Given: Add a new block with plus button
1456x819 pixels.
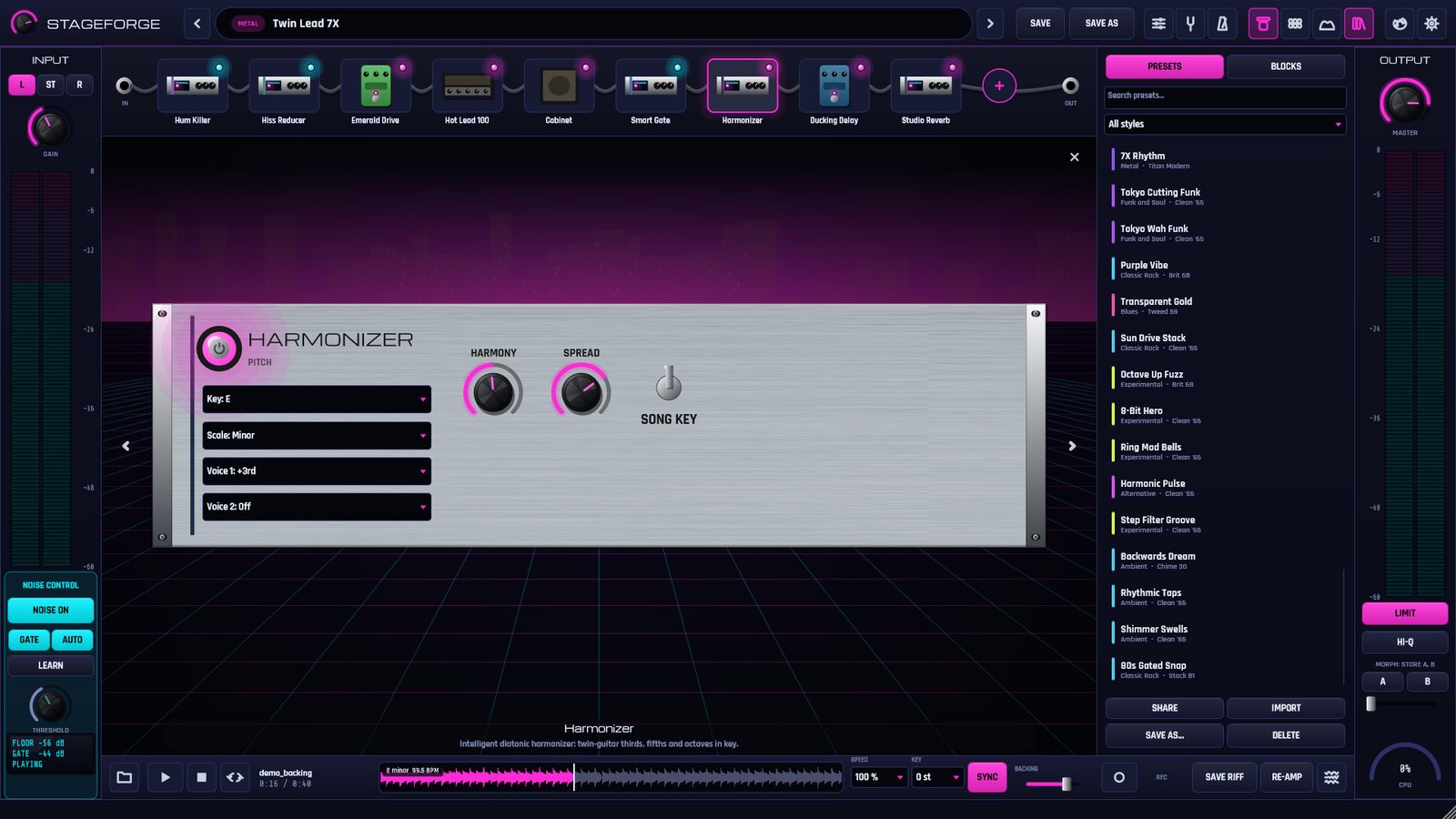Looking at the screenshot, I should 999,86.
